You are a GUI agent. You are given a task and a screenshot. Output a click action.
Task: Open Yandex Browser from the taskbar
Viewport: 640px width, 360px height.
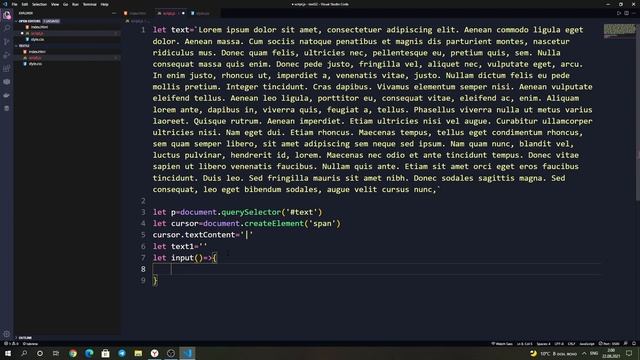pyautogui.click(x=155, y=353)
